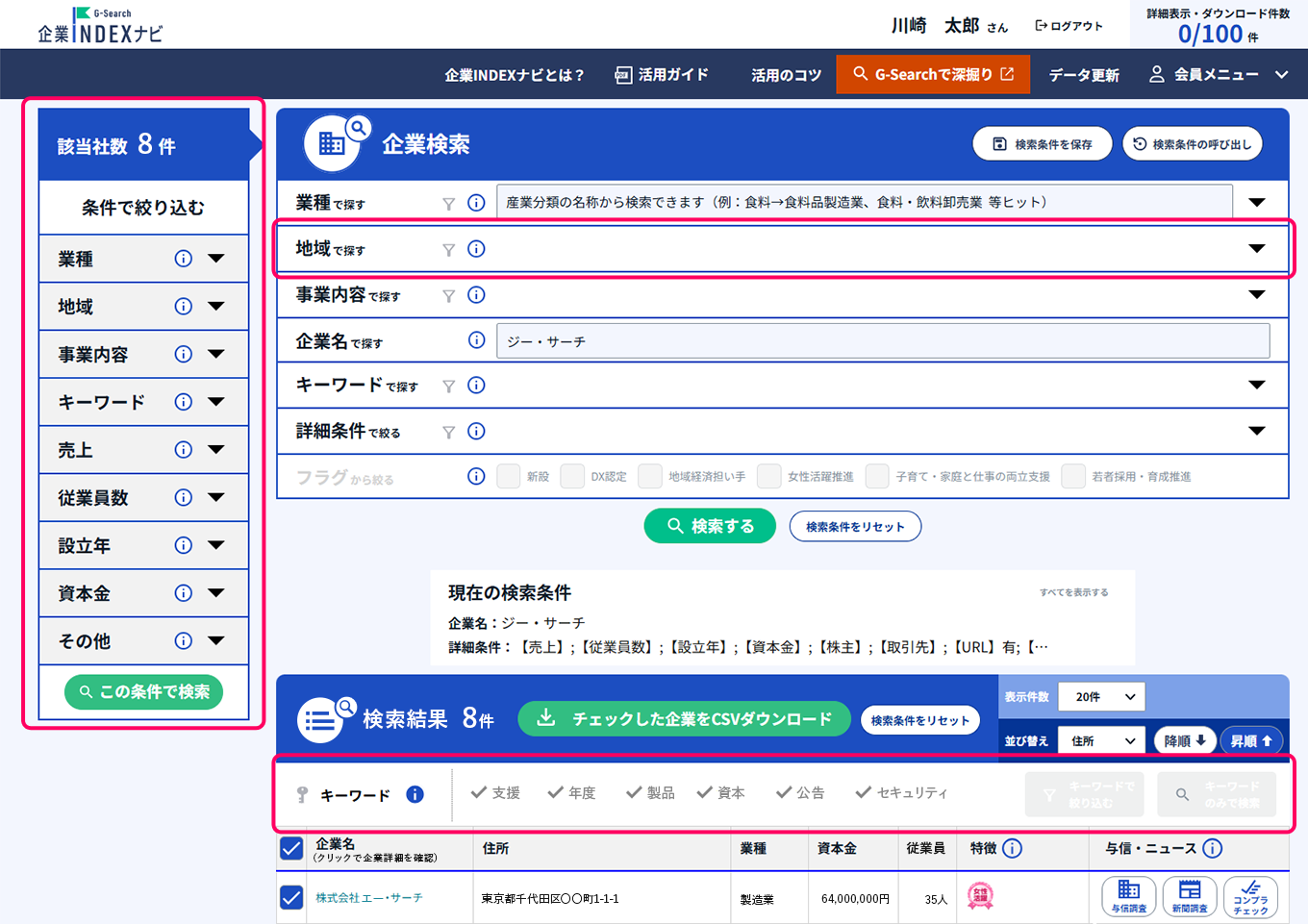1308x924 pixels.
Task: Check the 新設 flag checkbox
Action: pyautogui.click(x=508, y=476)
